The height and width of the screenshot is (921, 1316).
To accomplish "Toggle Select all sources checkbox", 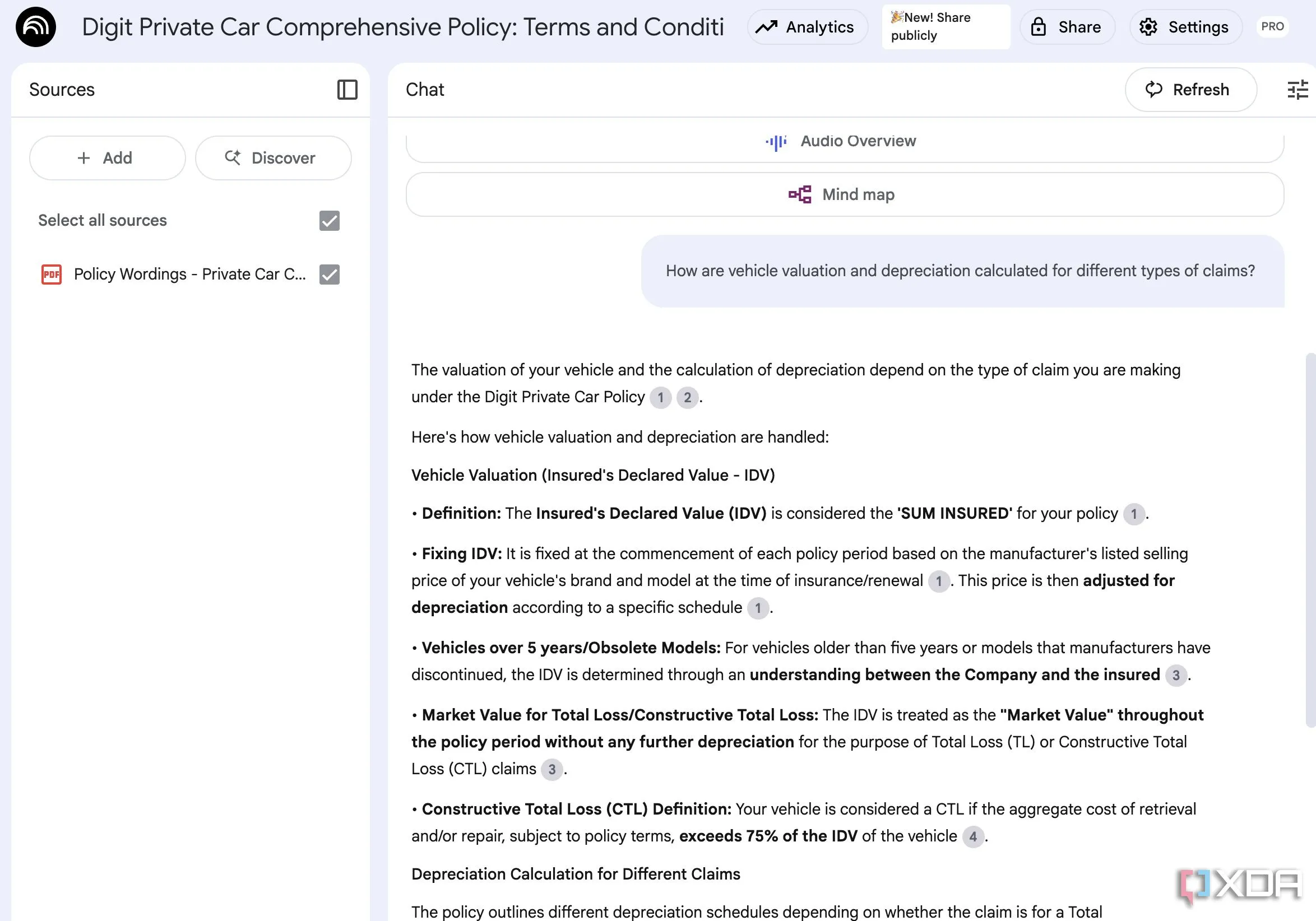I will 329,221.
